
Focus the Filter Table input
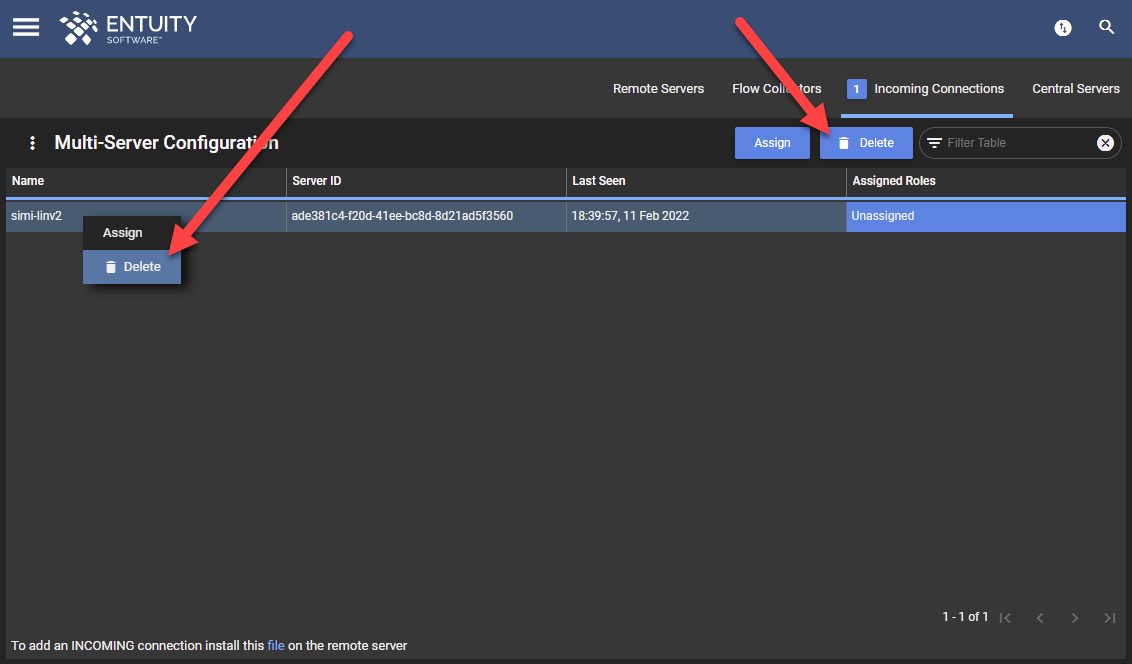click(x=1018, y=143)
